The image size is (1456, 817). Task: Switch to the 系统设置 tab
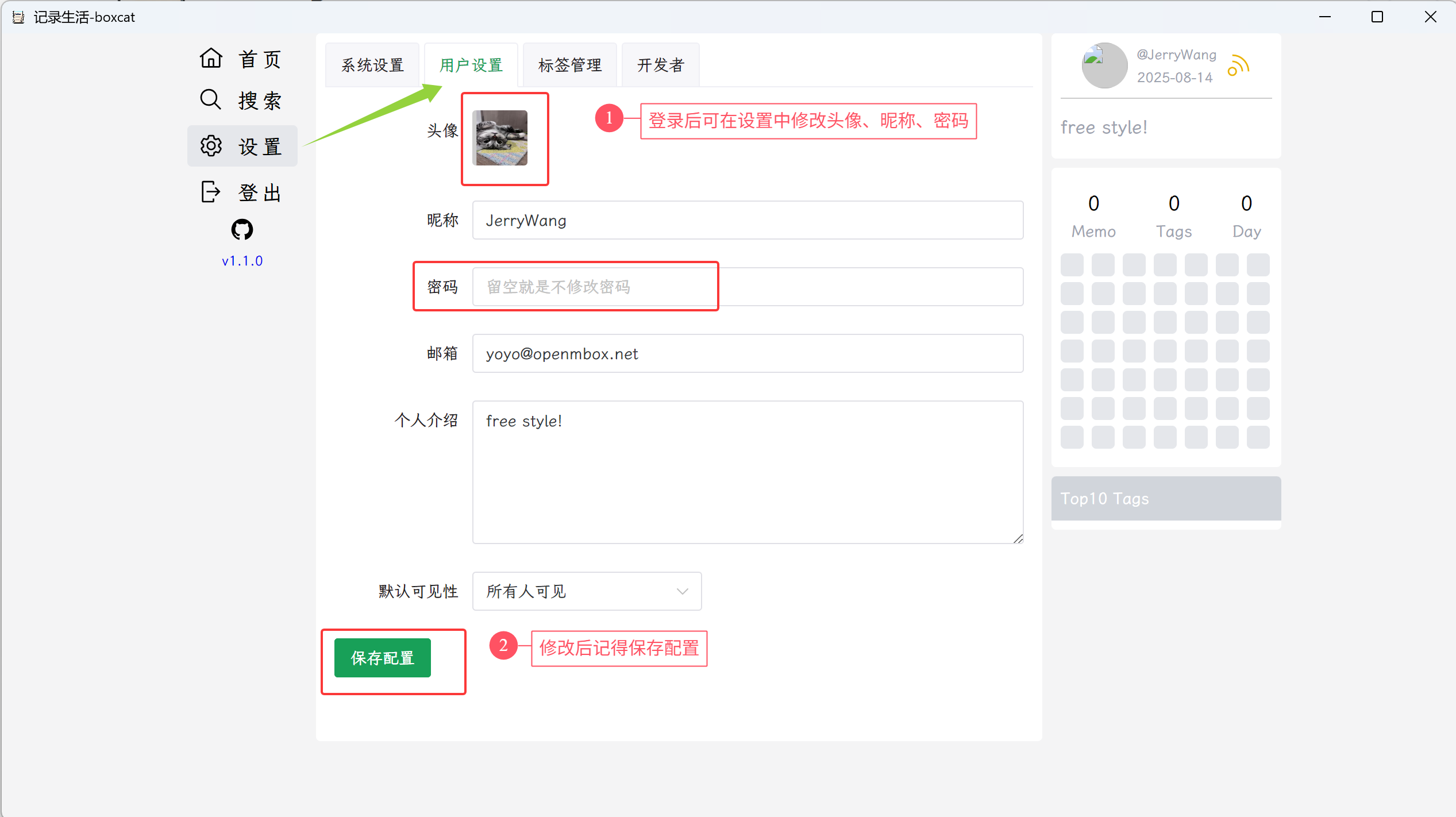click(372, 65)
